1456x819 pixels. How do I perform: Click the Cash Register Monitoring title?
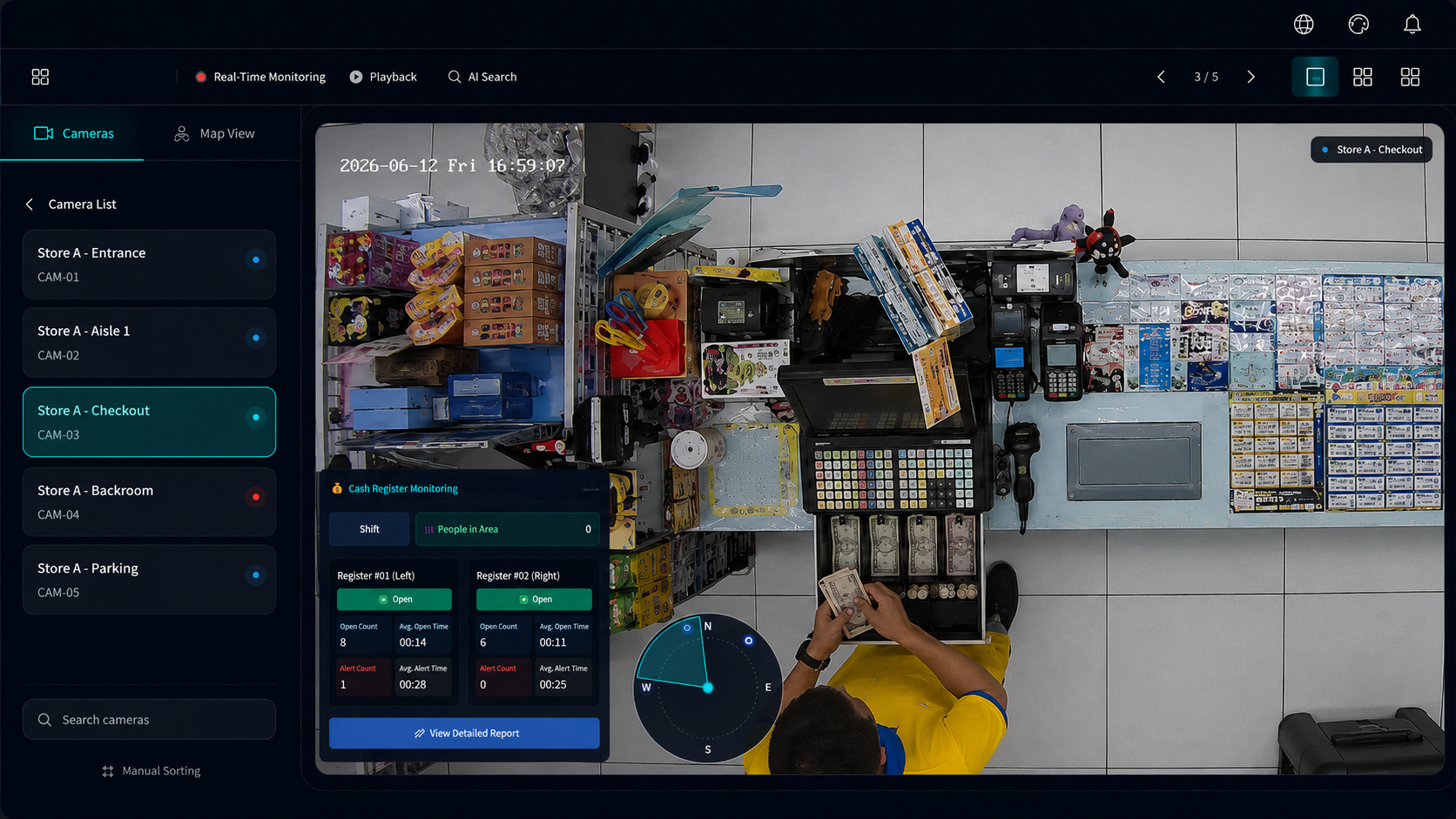[x=403, y=488]
